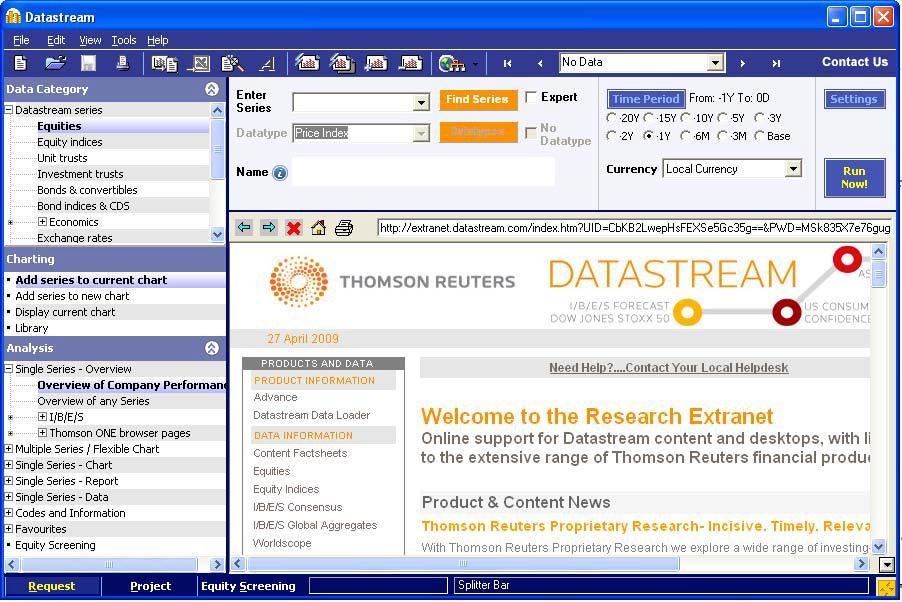Click the text format 'A' toolbar icon
Screen dimensions: 902x602
[x=266, y=64]
